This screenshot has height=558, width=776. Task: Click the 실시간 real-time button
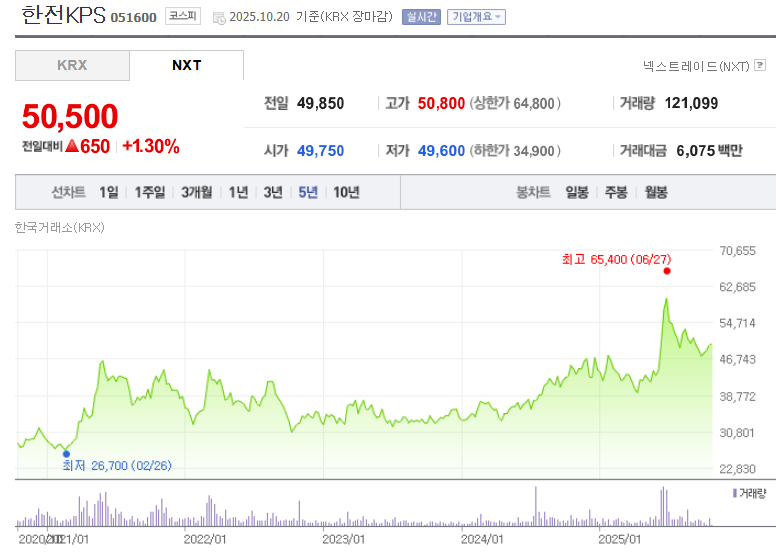click(421, 17)
